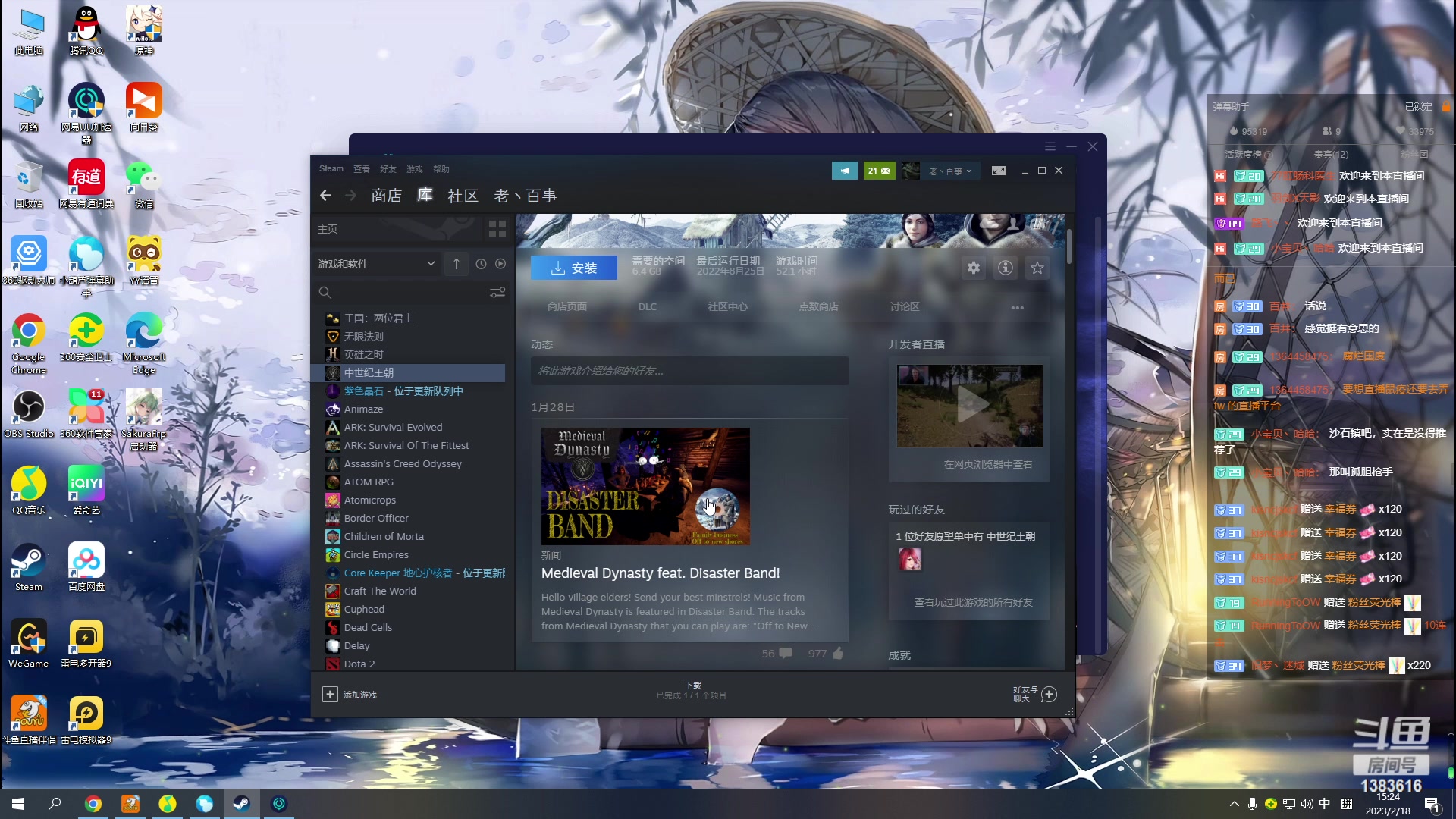Open Google Chrome desktop icon

pyautogui.click(x=29, y=344)
